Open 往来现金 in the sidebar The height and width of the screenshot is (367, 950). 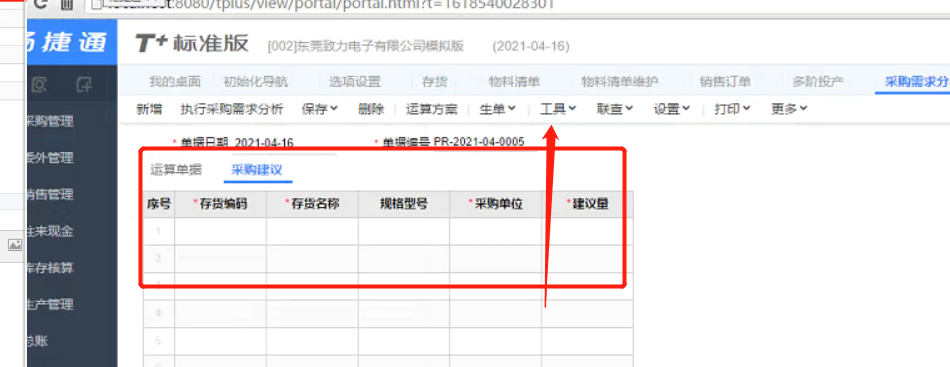[50, 231]
